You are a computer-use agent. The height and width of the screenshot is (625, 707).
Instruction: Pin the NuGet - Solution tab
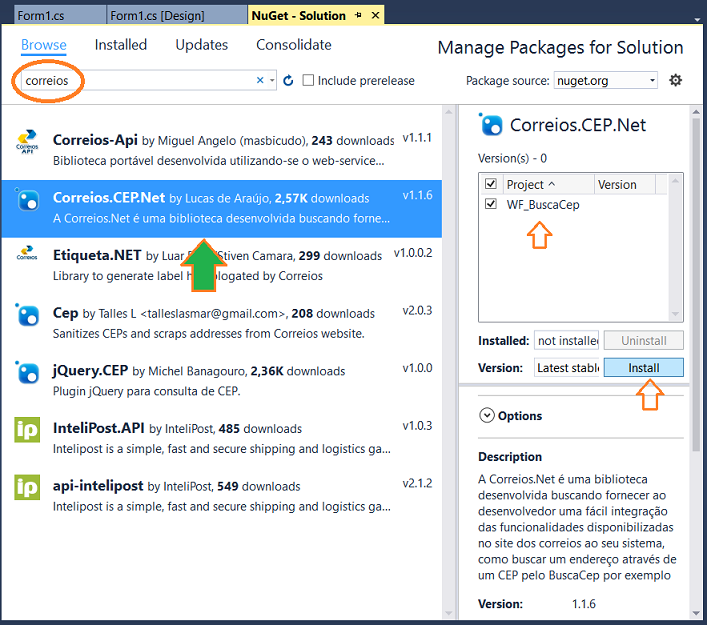pyautogui.click(x=358, y=15)
